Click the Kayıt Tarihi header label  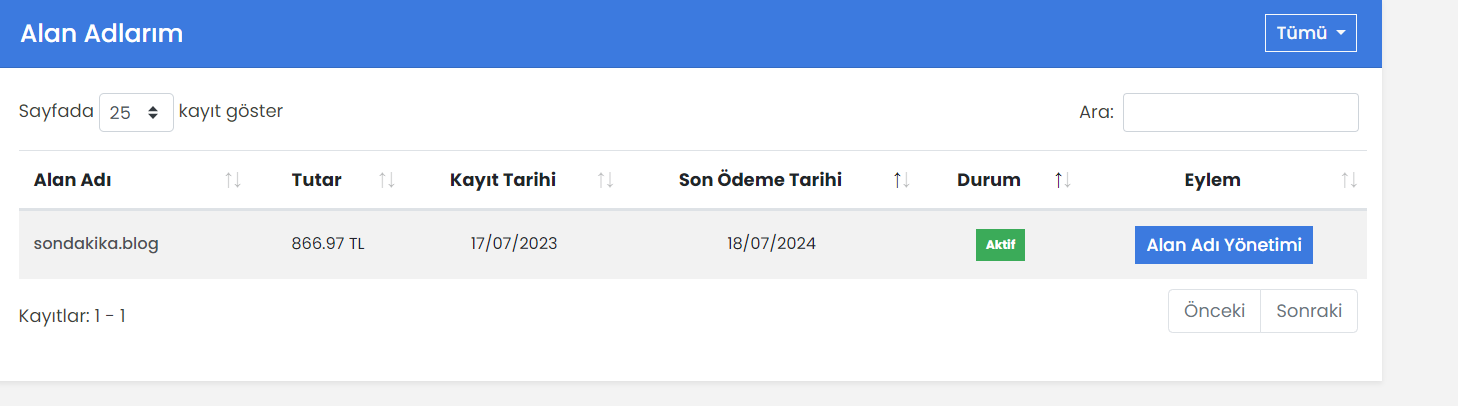click(503, 180)
